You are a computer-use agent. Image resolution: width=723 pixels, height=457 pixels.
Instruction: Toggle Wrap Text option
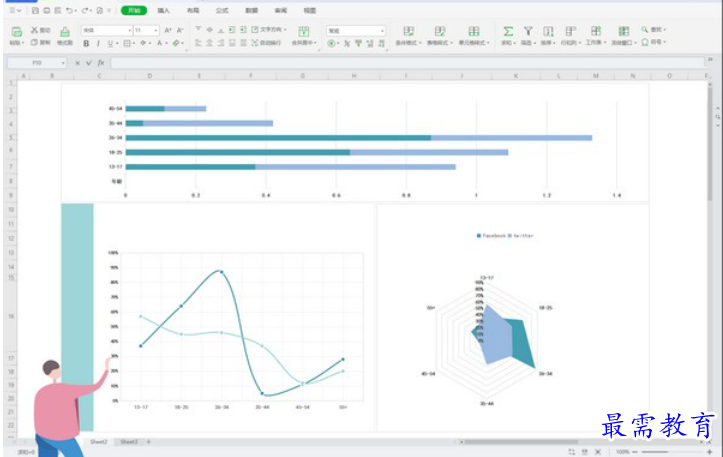[267, 43]
